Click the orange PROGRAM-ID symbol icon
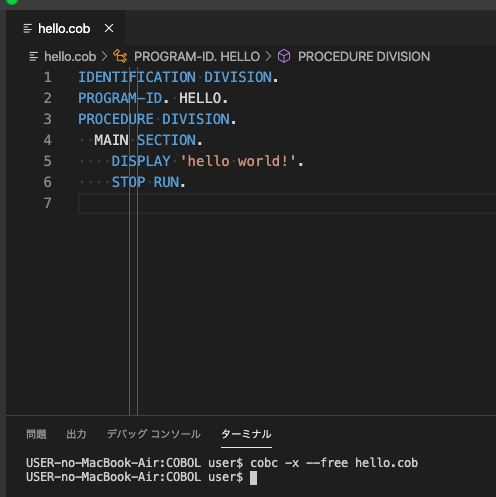 click(x=120, y=56)
